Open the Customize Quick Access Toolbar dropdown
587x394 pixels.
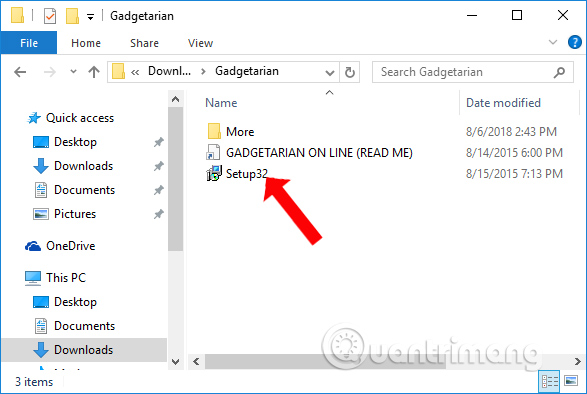tap(90, 16)
